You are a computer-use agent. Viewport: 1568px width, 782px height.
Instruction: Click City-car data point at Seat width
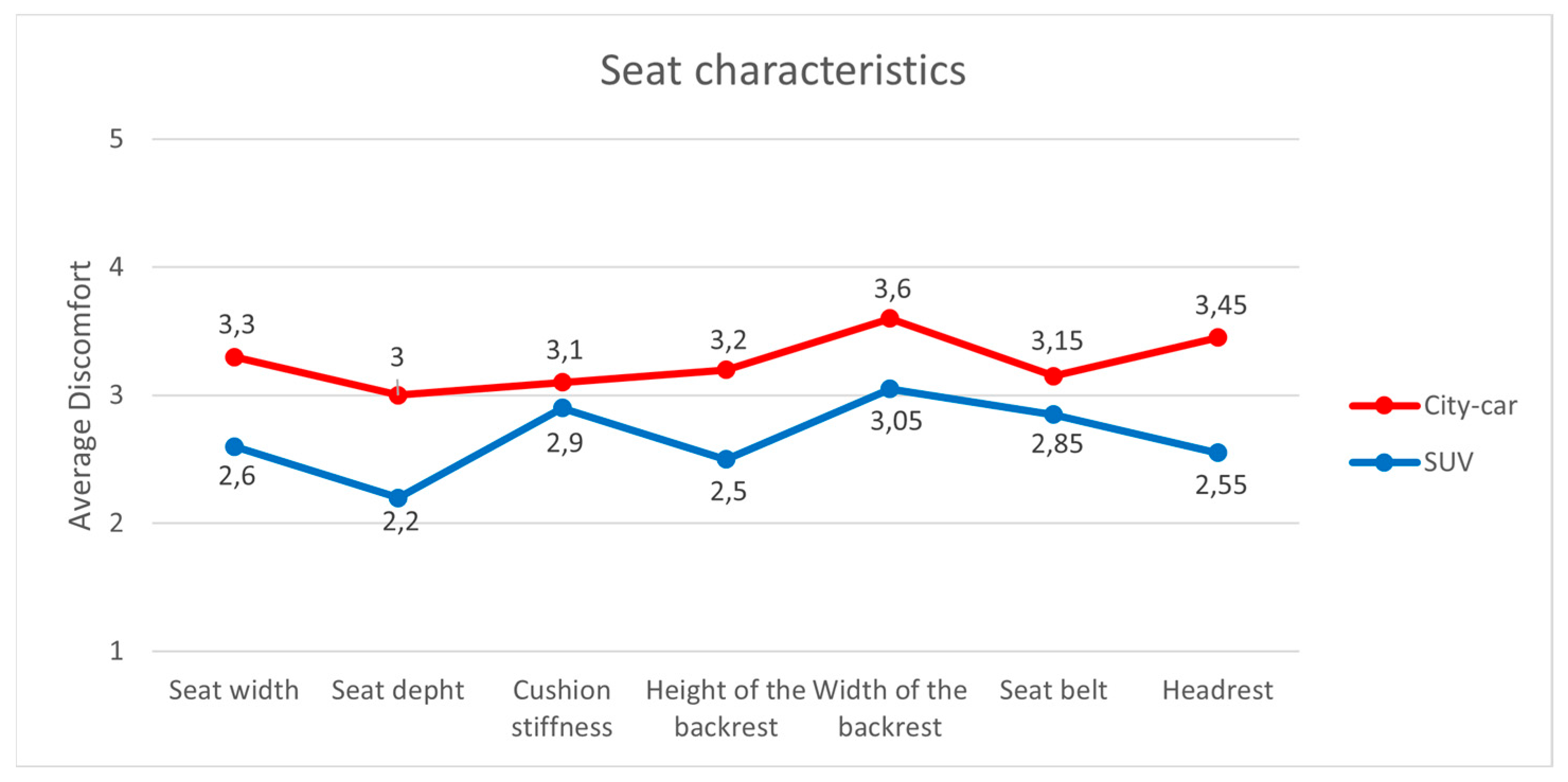[x=234, y=357]
